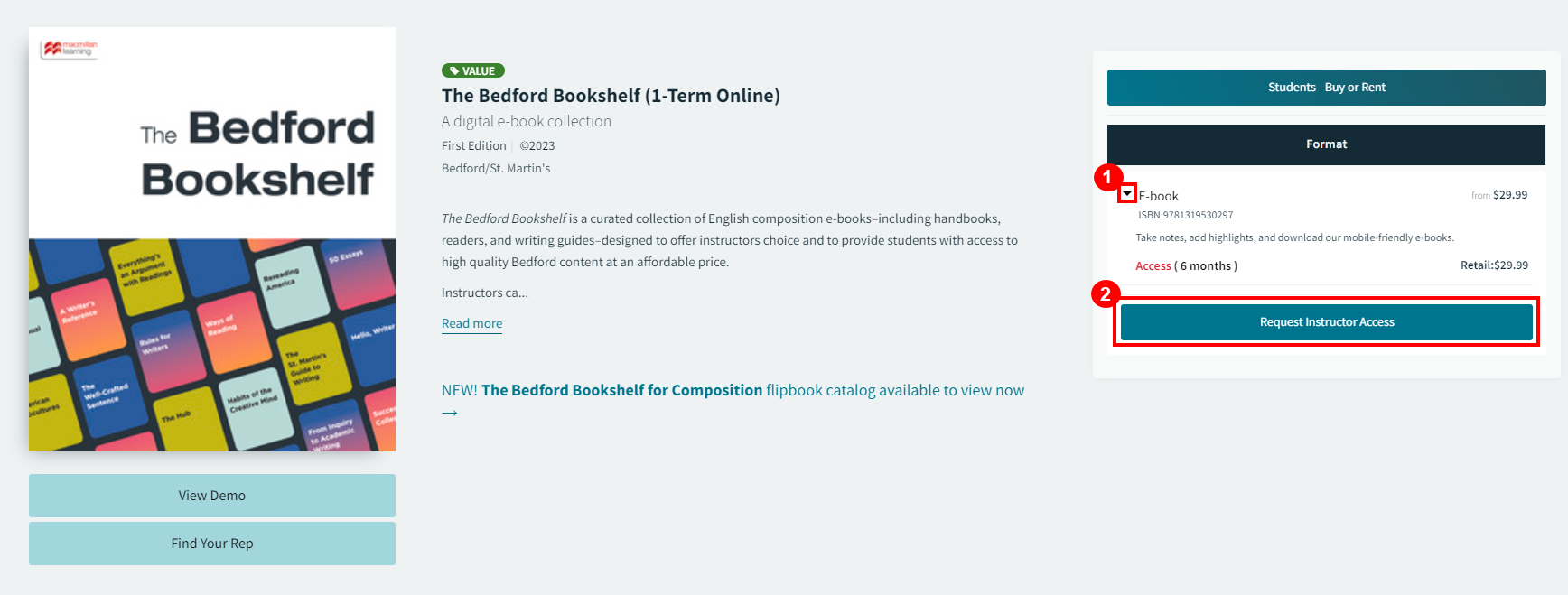Click the Macmillan Learning logo

pyautogui.click(x=69, y=49)
